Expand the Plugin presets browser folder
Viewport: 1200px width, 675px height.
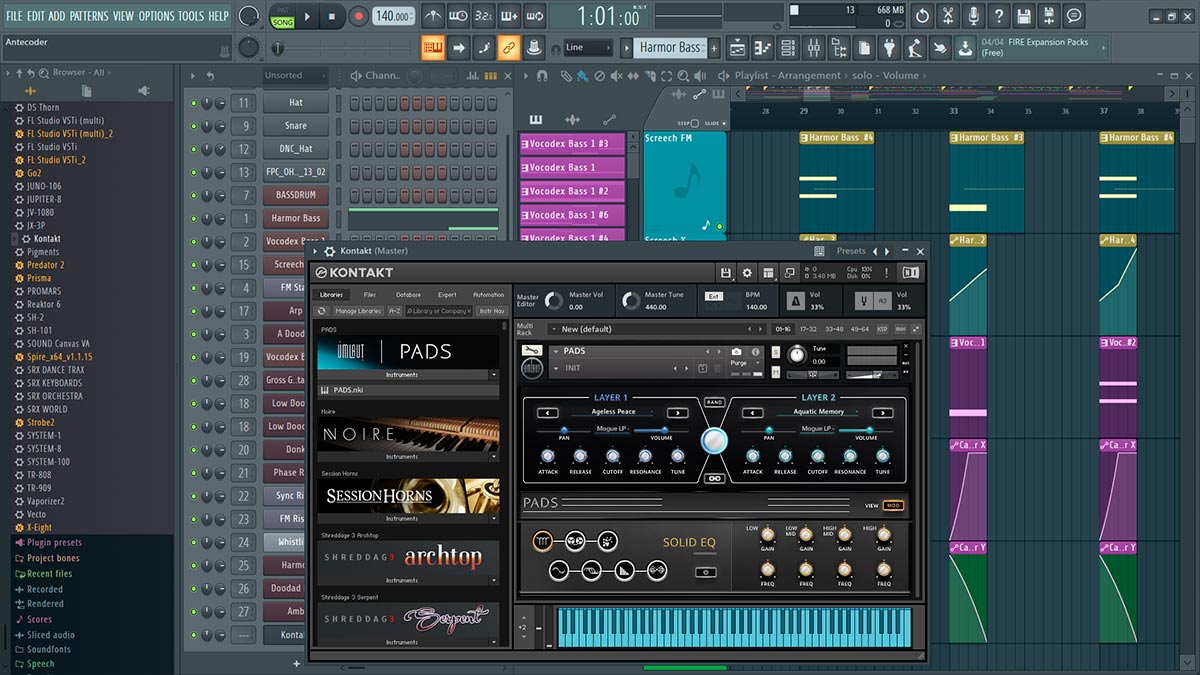(x=54, y=542)
